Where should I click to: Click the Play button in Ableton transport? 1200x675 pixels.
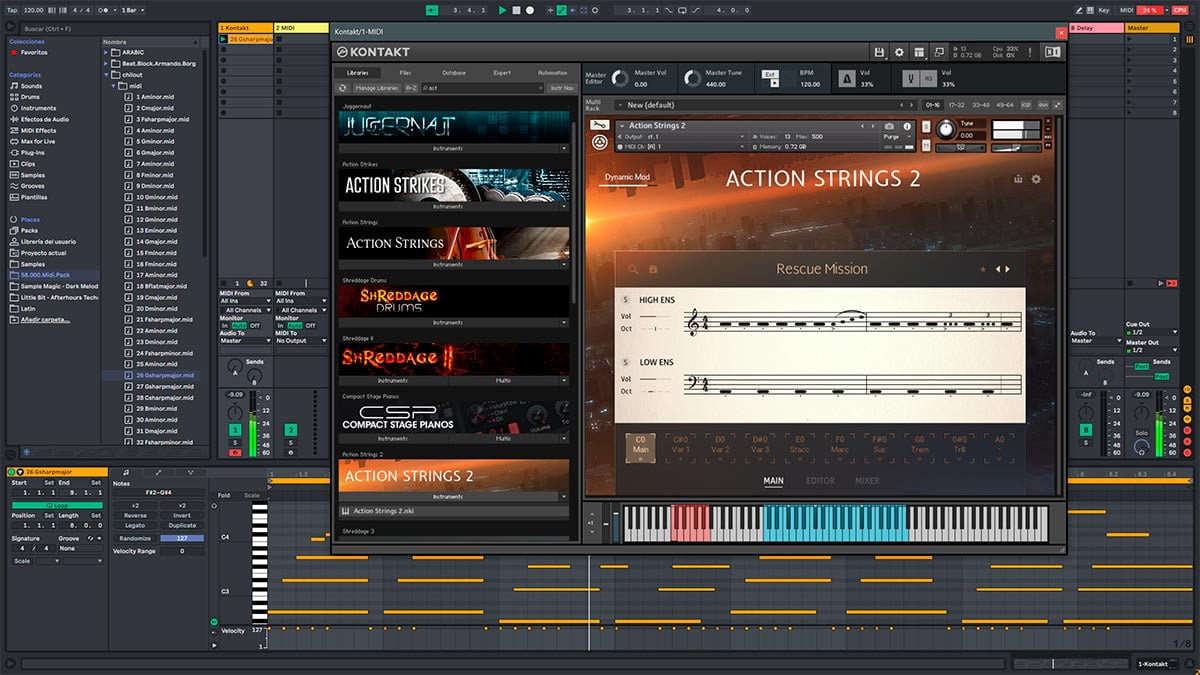coord(502,10)
